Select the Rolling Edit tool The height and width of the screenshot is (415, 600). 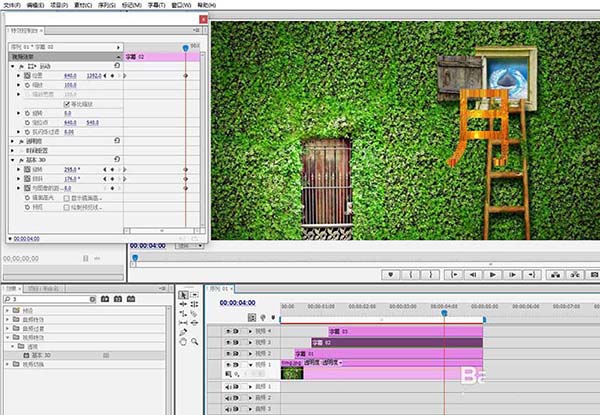tap(194, 304)
